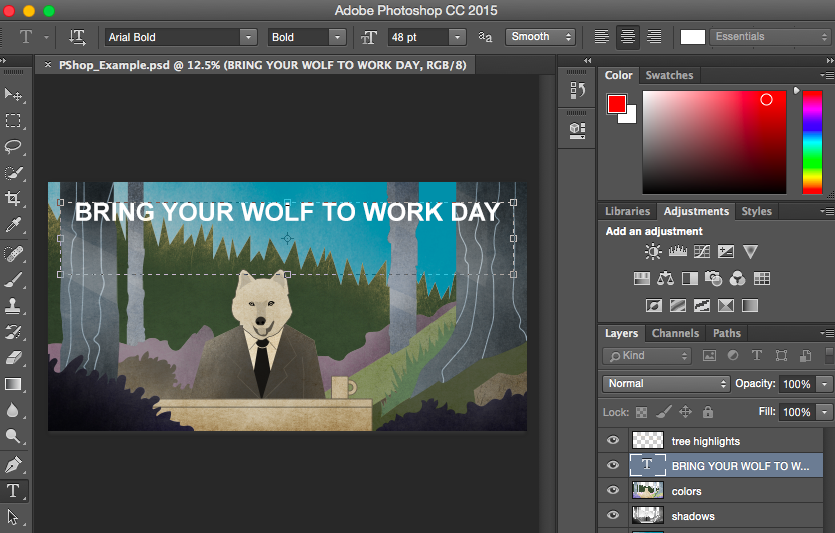Select the Eyedropper tool
The width and height of the screenshot is (835, 533).
coord(14,225)
